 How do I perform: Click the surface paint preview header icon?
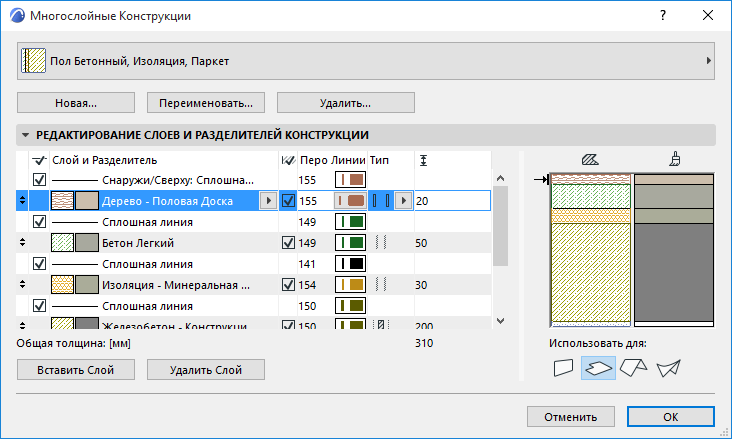(675, 160)
